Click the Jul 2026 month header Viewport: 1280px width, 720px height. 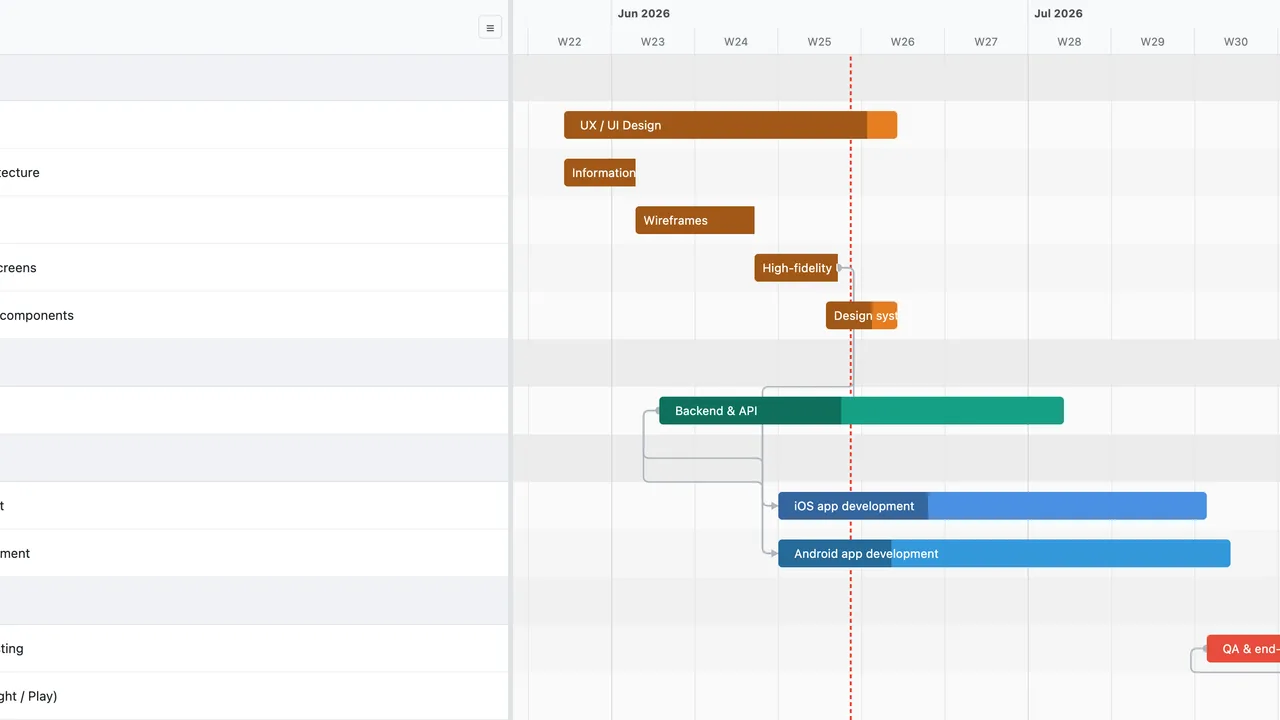tap(1058, 14)
